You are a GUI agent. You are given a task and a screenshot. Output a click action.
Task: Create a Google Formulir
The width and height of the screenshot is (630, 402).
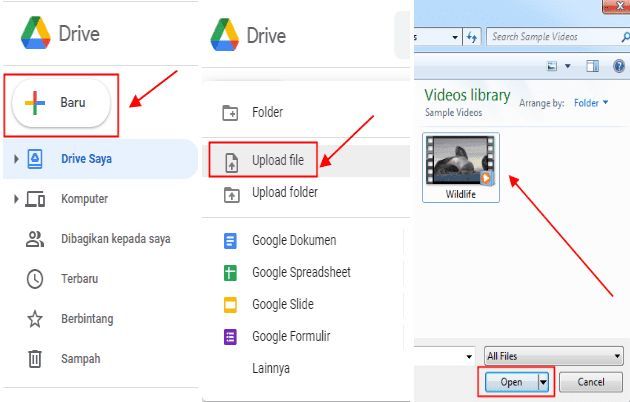pos(291,336)
